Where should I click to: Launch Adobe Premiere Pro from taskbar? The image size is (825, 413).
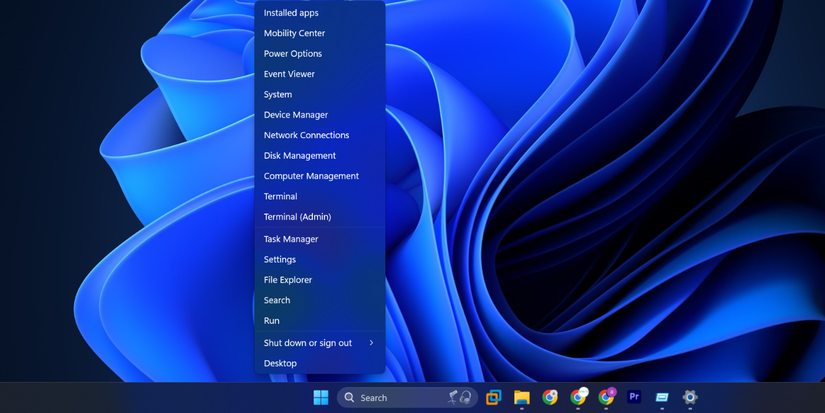(634, 397)
